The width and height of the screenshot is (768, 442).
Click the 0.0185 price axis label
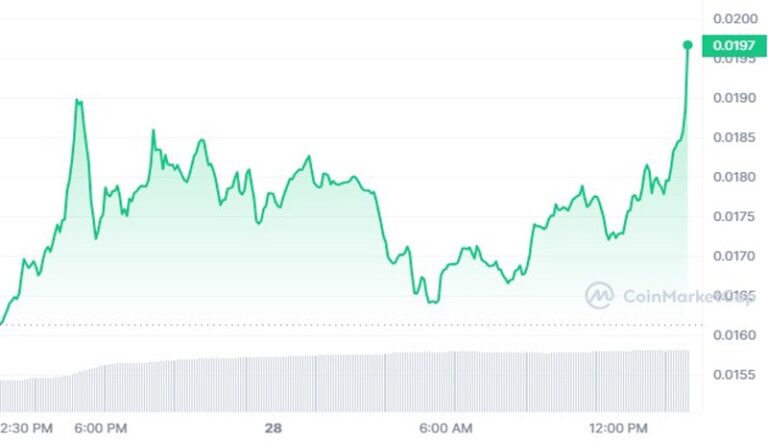[x=734, y=137]
